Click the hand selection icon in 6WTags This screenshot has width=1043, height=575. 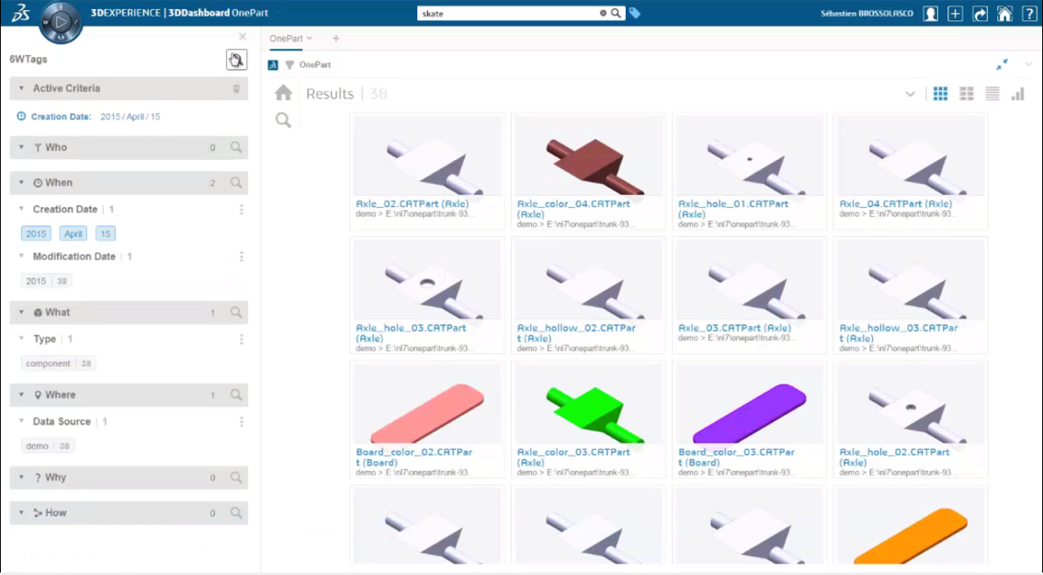pos(236,60)
